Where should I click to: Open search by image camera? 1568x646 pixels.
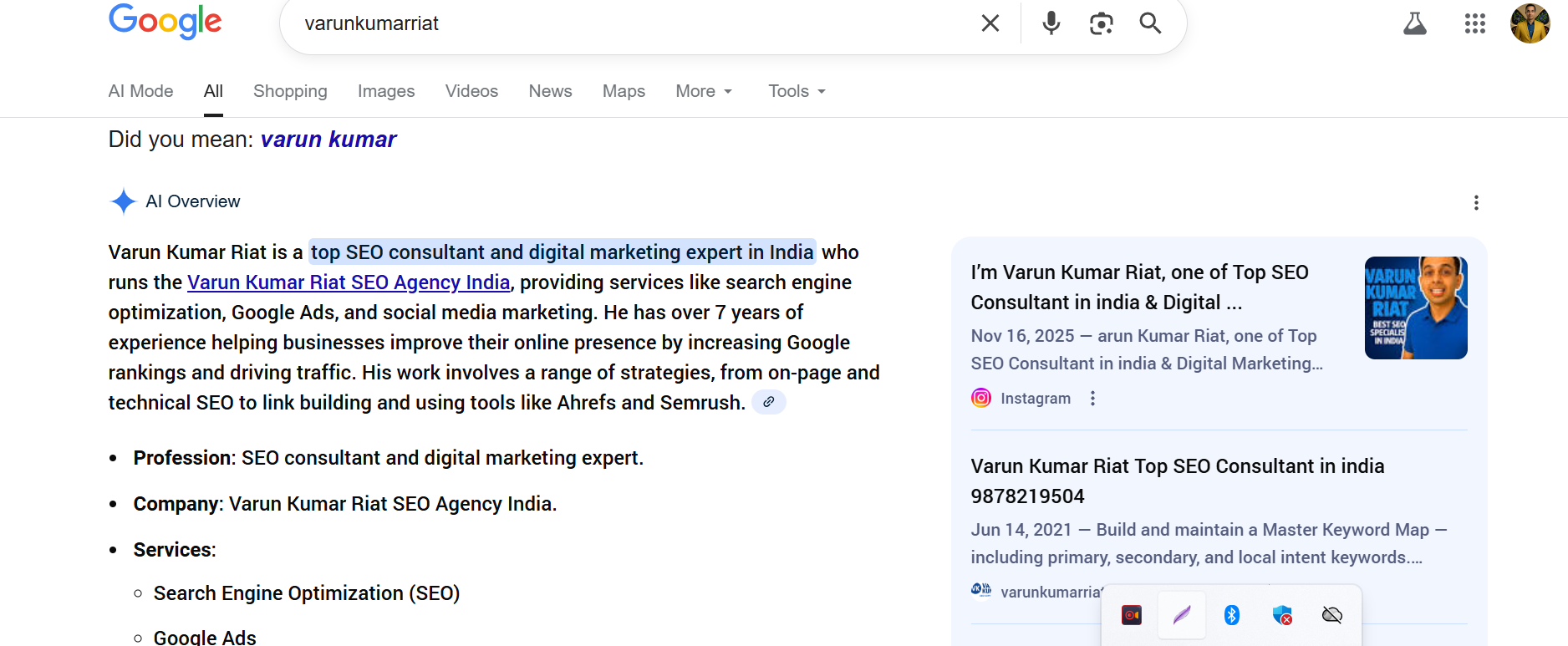pyautogui.click(x=1102, y=23)
